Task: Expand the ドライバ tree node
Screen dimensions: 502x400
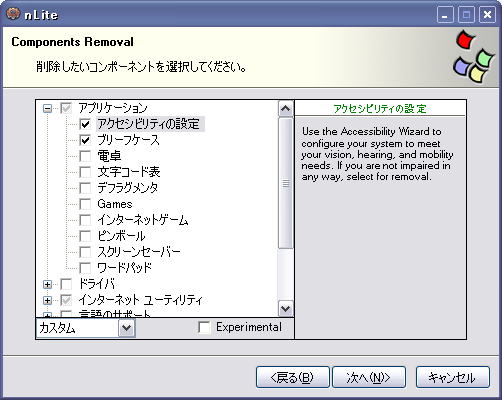Action: tap(48, 284)
